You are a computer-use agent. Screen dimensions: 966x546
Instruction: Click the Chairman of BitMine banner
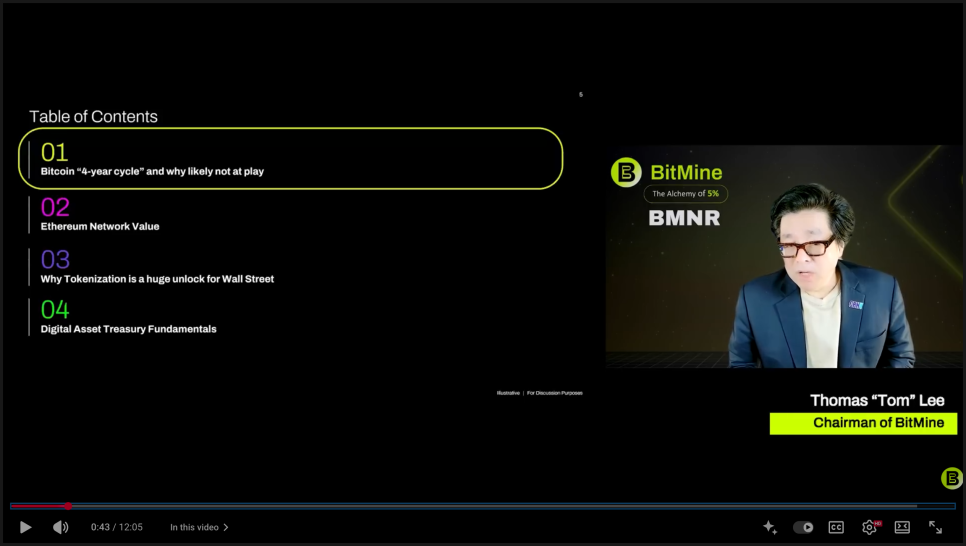coord(863,423)
